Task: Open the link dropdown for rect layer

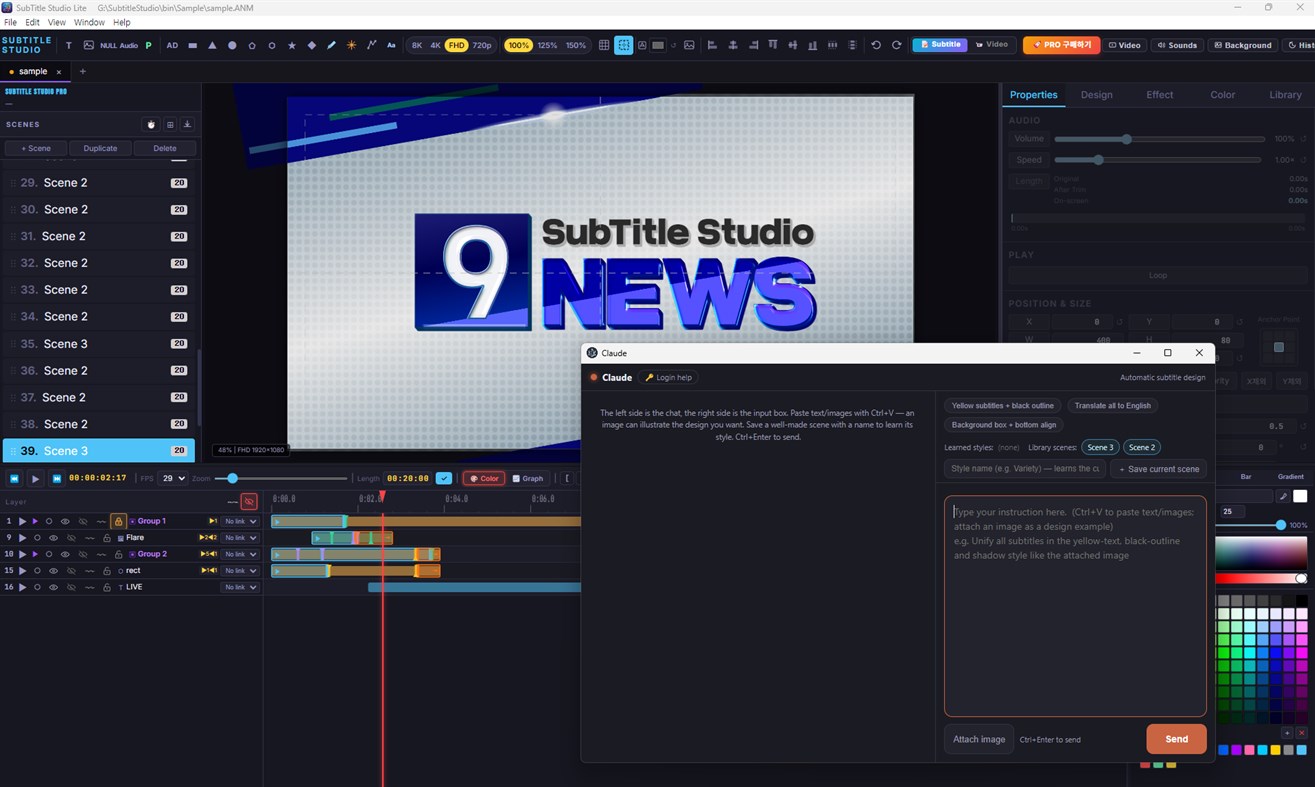Action: 240,570
